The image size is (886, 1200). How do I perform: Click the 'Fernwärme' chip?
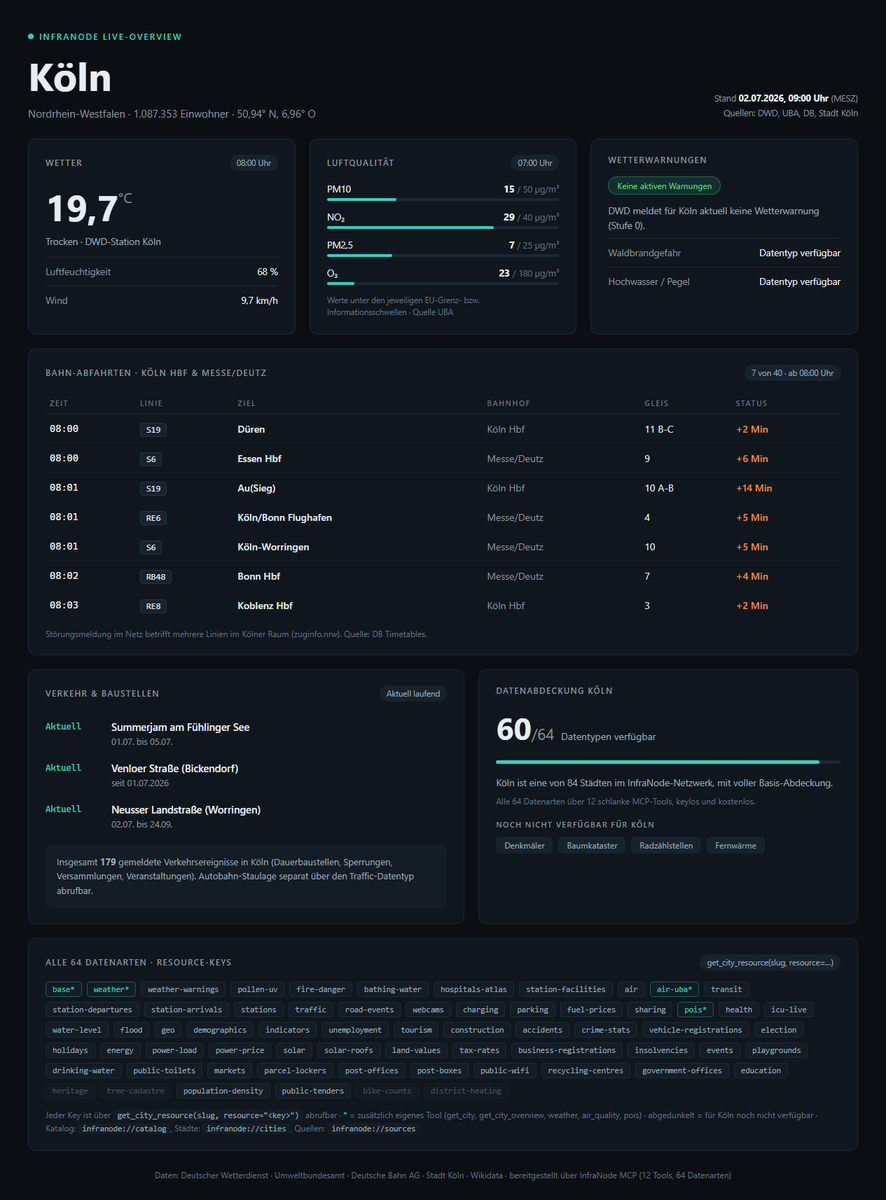pyautogui.click(x=736, y=846)
